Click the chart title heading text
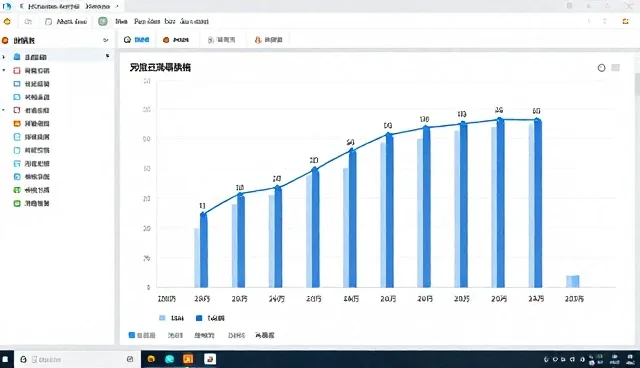 click(x=160, y=67)
